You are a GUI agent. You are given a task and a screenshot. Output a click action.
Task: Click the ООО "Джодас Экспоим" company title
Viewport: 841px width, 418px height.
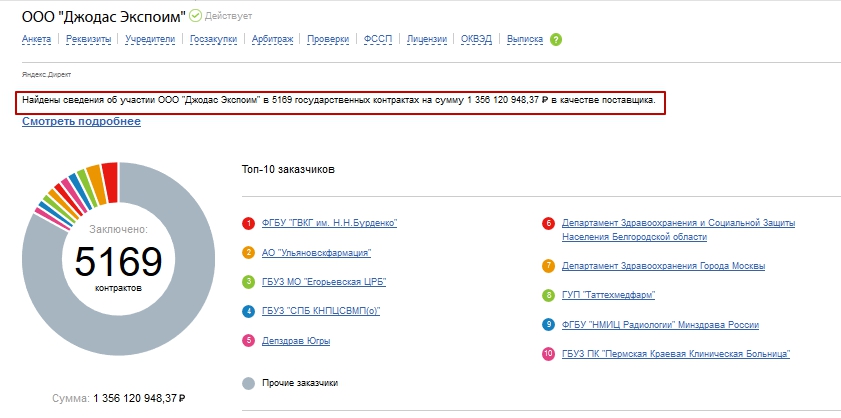click(x=104, y=17)
